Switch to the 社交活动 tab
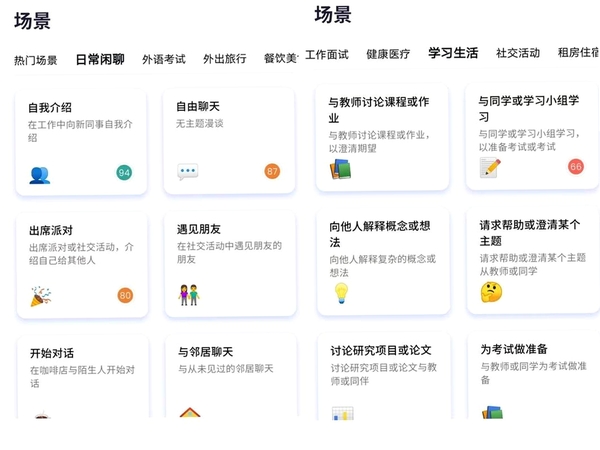Image resolution: width=600 pixels, height=450 pixels. coord(518,53)
